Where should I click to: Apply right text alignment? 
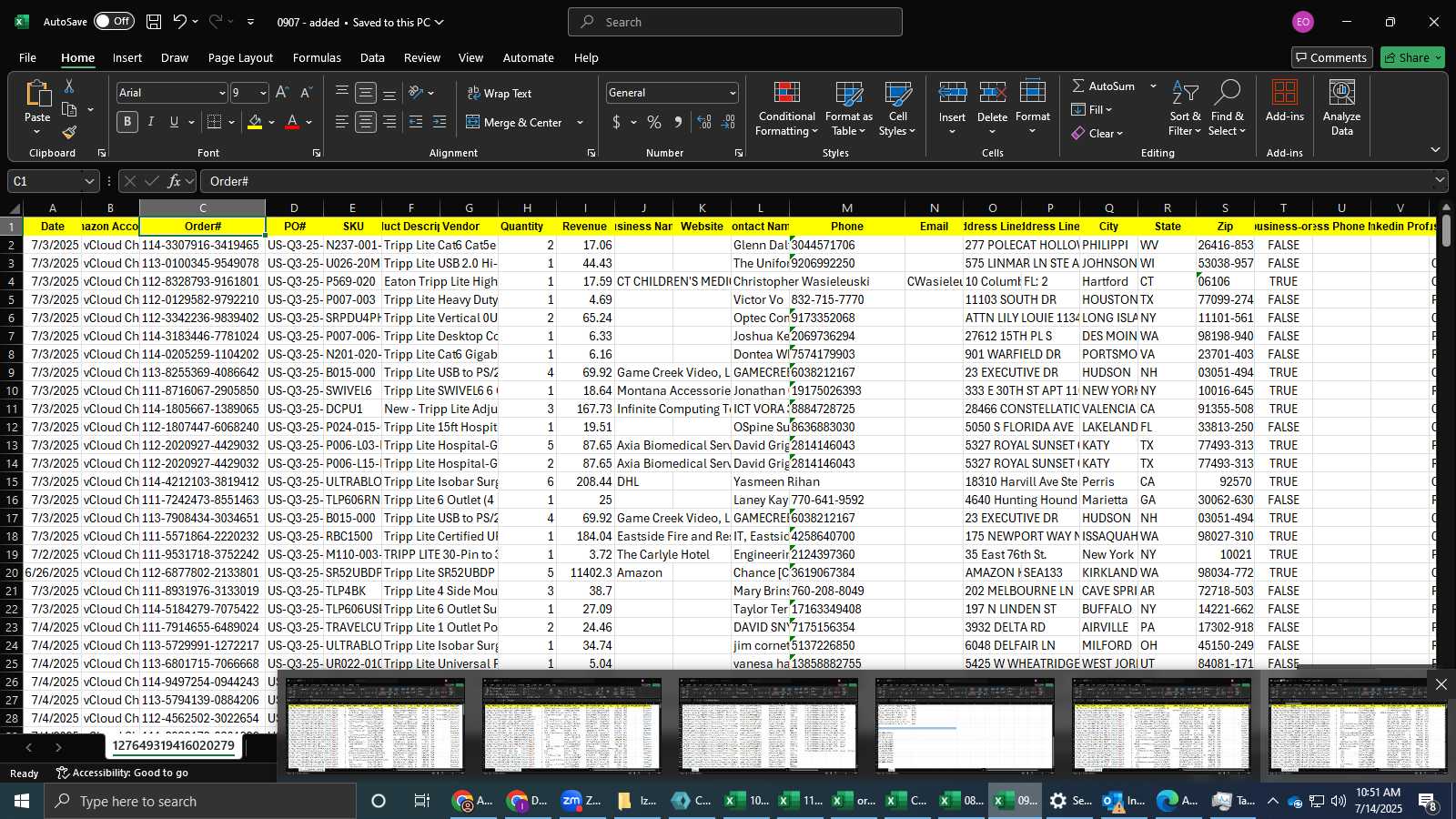coord(389,122)
